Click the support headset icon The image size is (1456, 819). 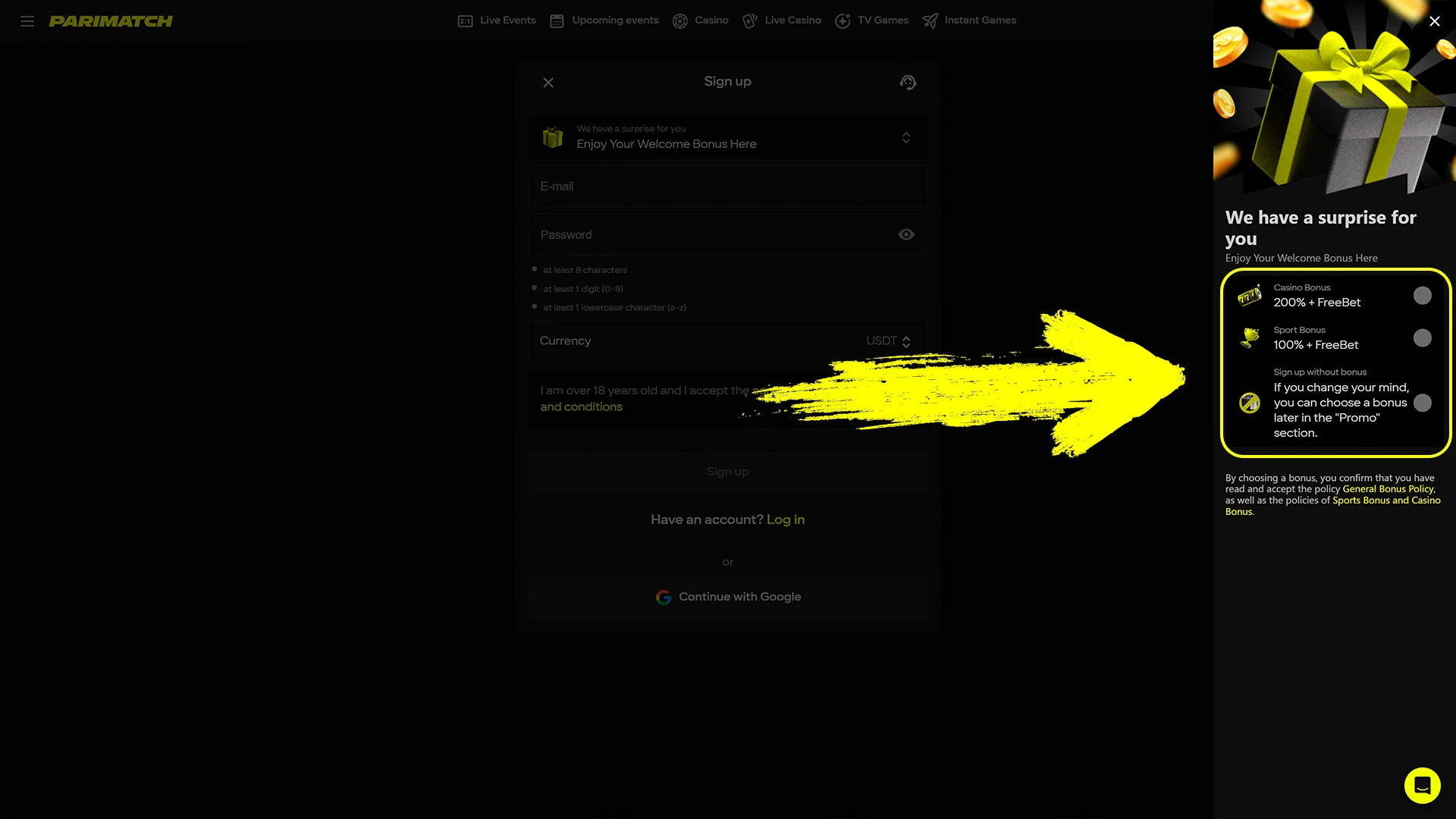pyautogui.click(x=908, y=82)
